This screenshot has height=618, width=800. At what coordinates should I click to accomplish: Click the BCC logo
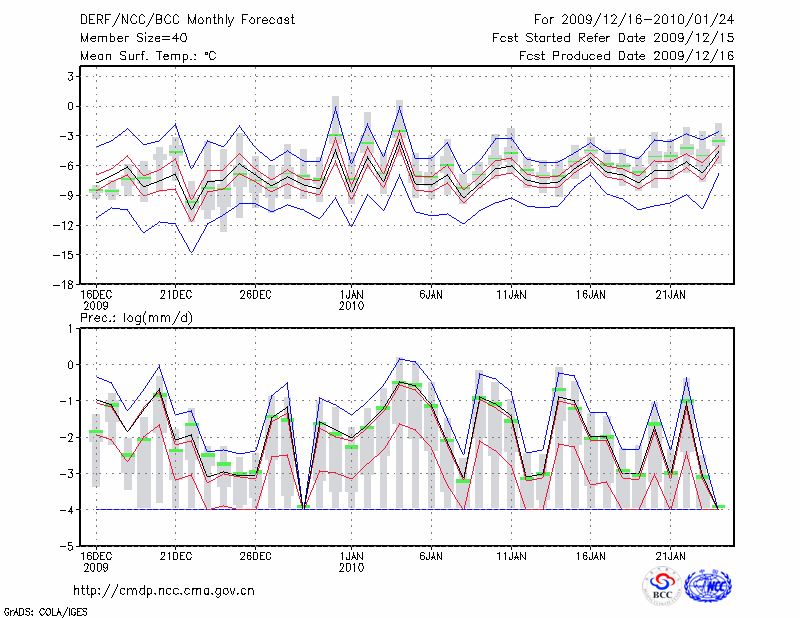[662, 586]
